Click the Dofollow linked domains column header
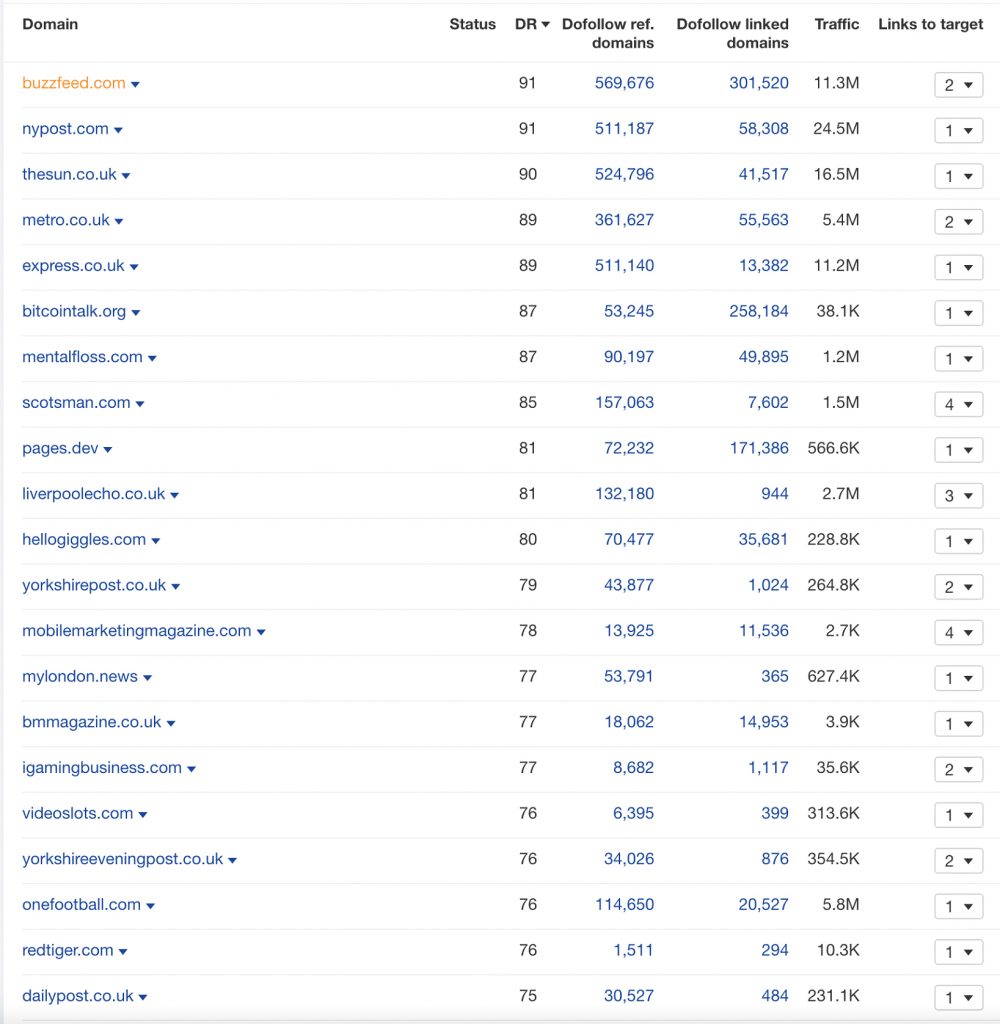This screenshot has height=1024, width=1000. 732,33
